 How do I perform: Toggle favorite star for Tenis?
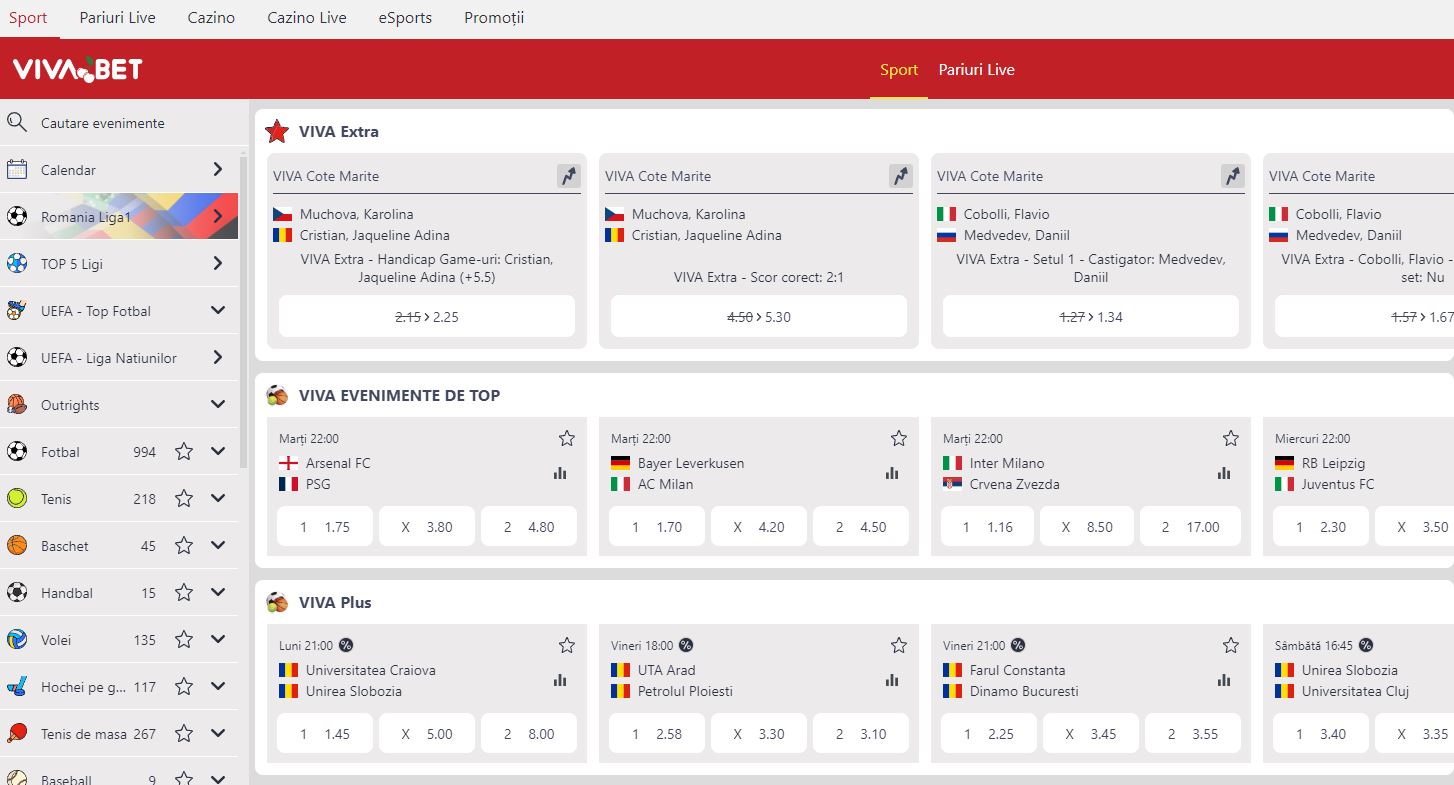(x=184, y=499)
